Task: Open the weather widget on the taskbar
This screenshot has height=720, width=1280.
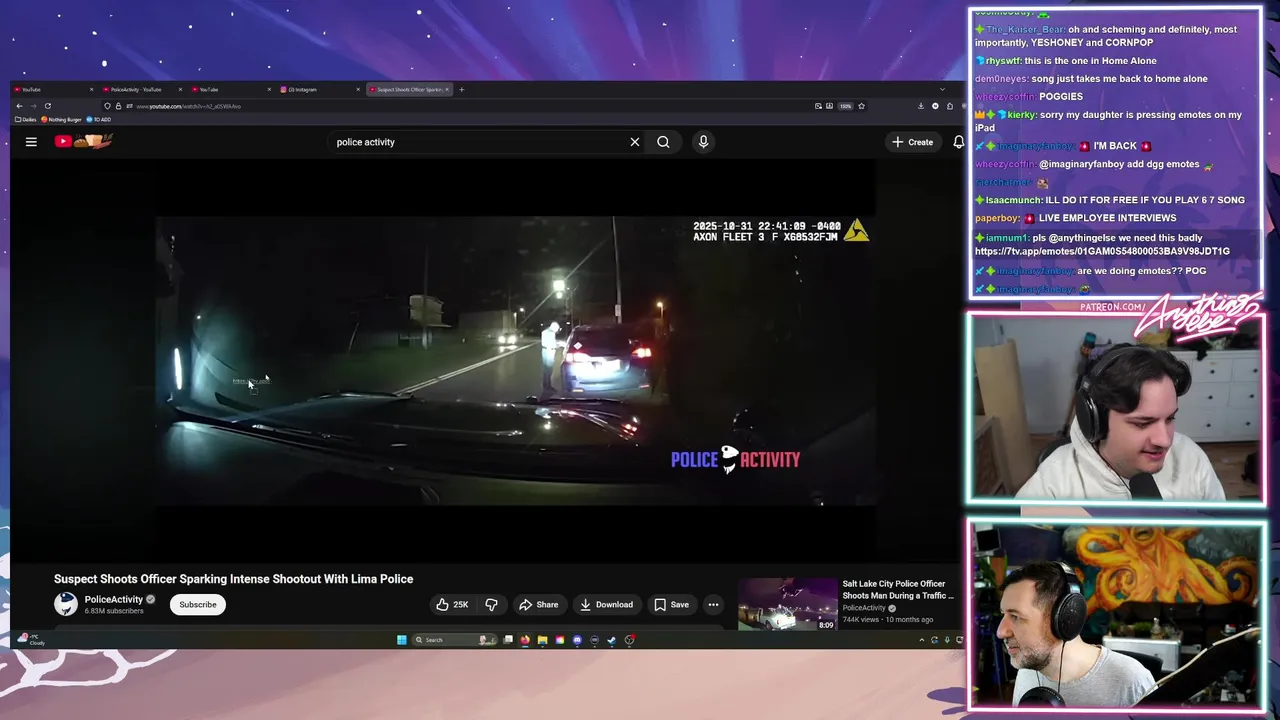Action: tap(30, 639)
